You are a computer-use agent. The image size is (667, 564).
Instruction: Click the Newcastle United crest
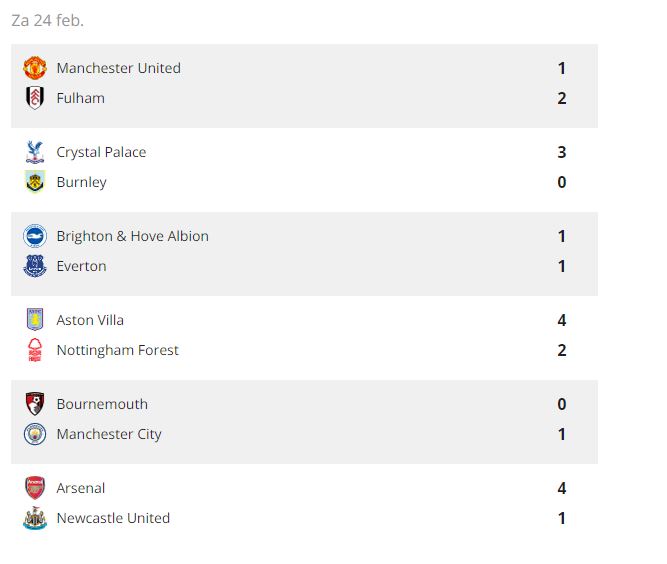(35, 518)
